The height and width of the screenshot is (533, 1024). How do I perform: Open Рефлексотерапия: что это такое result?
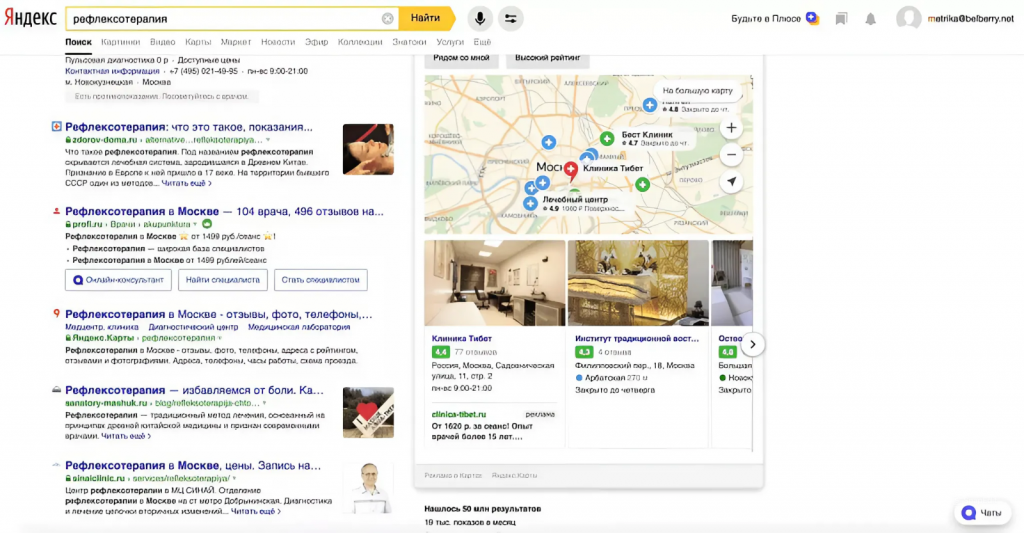[189, 127]
